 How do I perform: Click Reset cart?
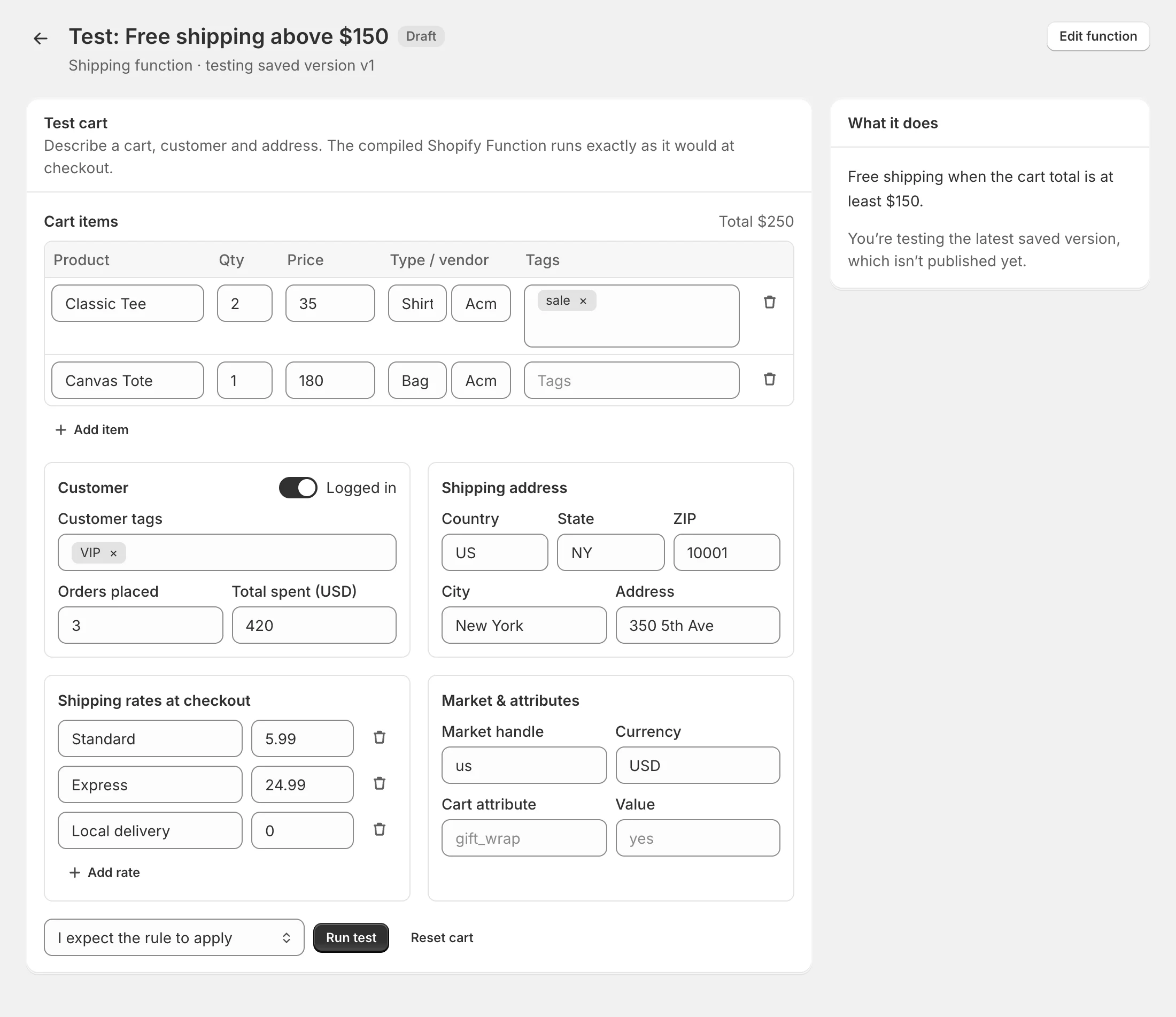click(x=442, y=937)
